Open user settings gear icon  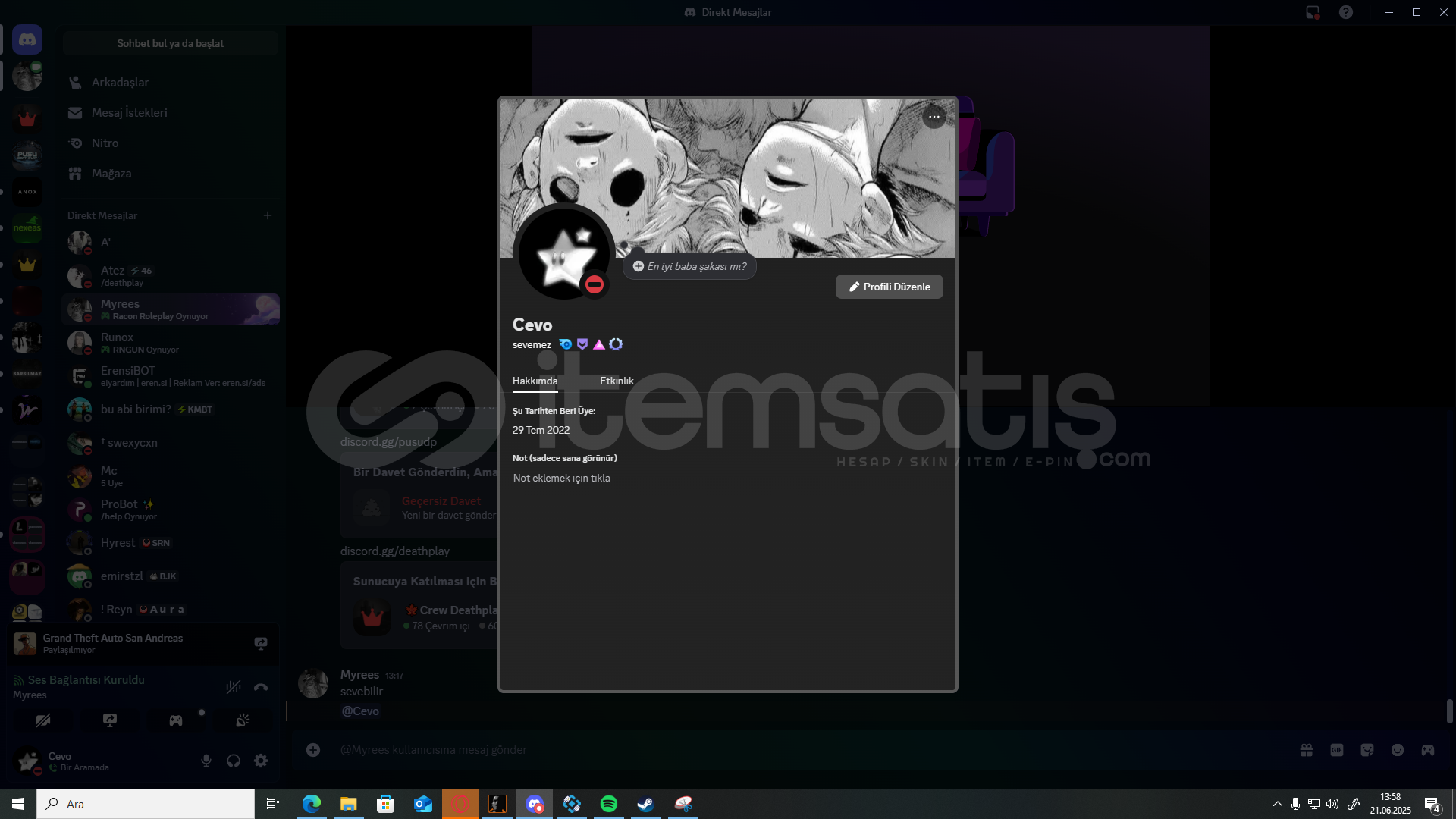coord(261,761)
